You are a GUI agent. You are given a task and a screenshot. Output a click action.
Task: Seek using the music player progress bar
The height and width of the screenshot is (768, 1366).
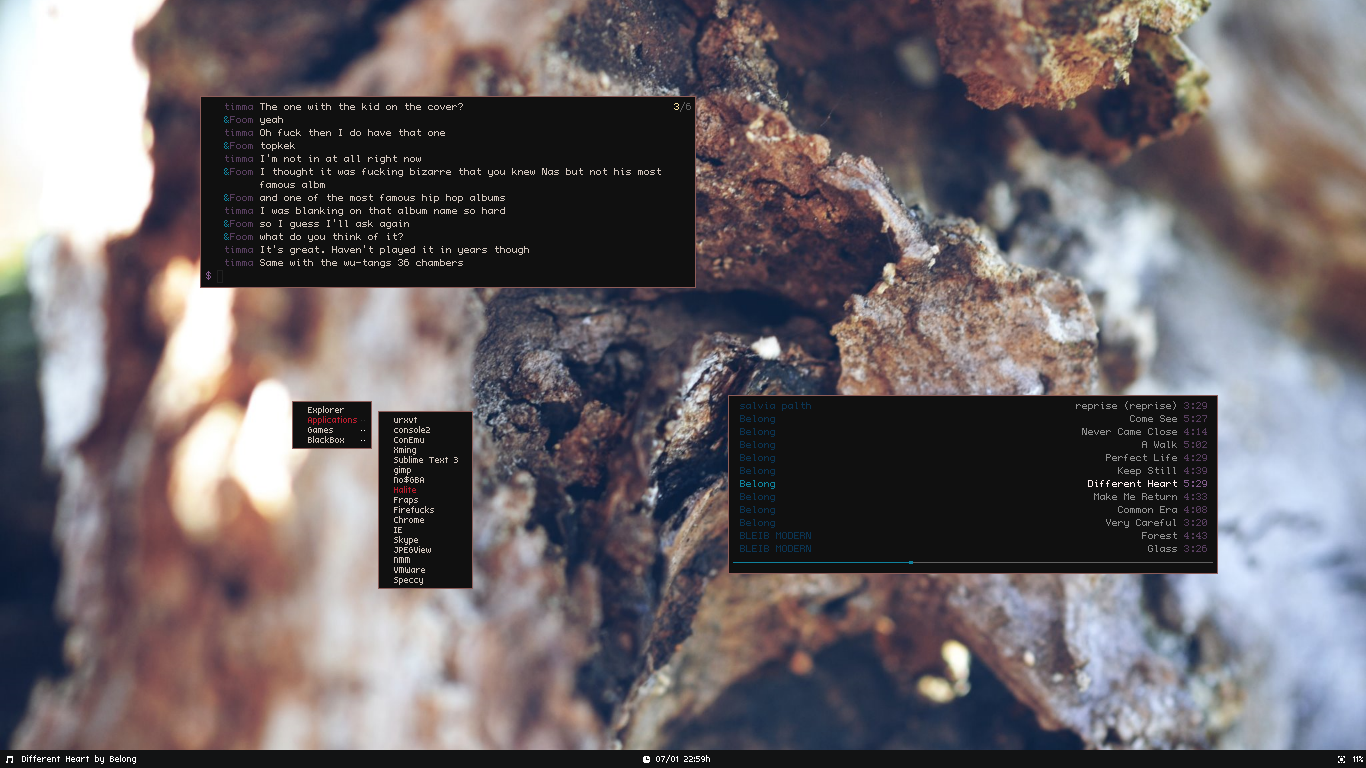click(x=972, y=562)
